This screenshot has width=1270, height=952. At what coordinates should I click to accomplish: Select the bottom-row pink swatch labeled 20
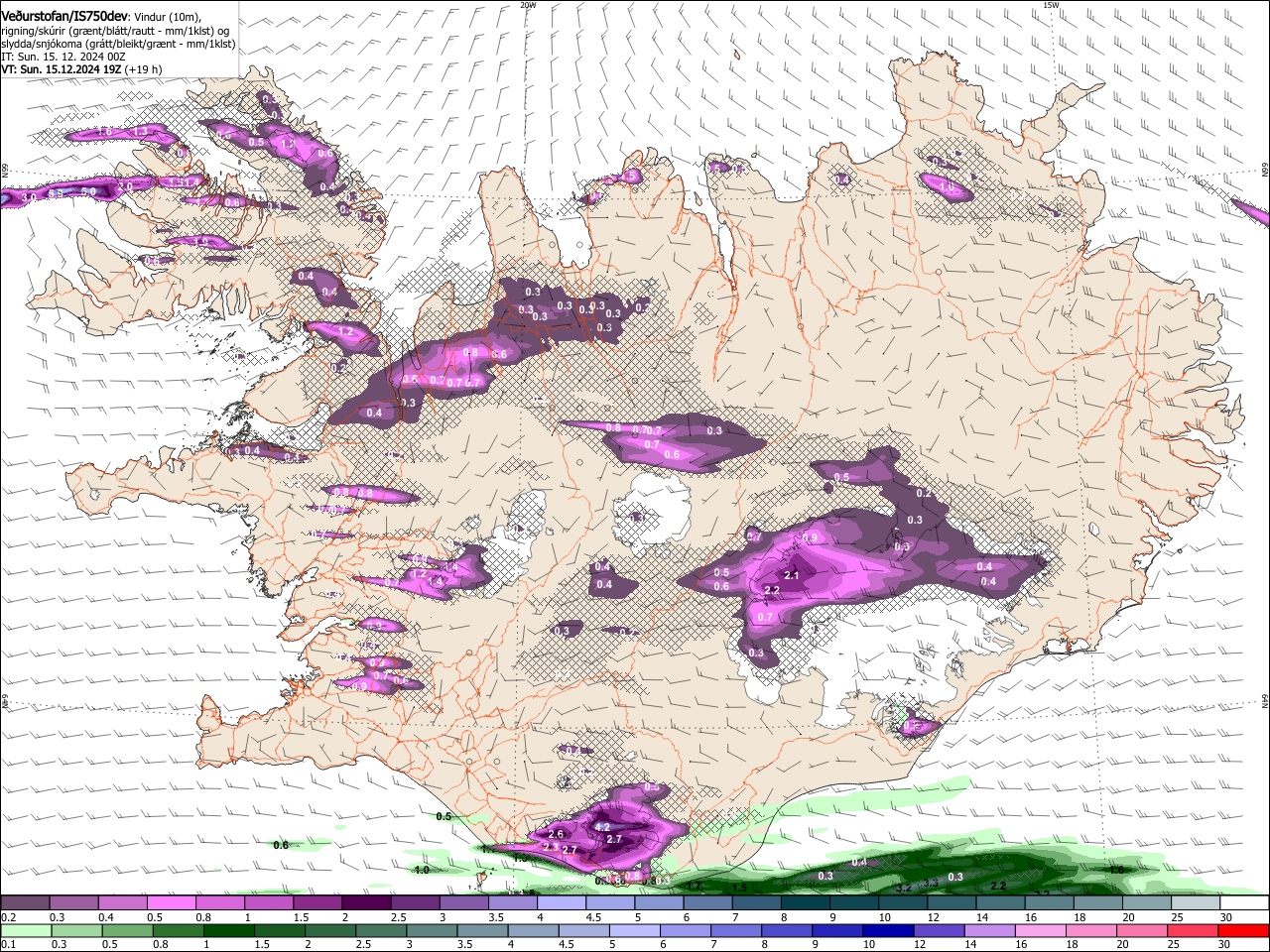pyautogui.click(x=1143, y=930)
